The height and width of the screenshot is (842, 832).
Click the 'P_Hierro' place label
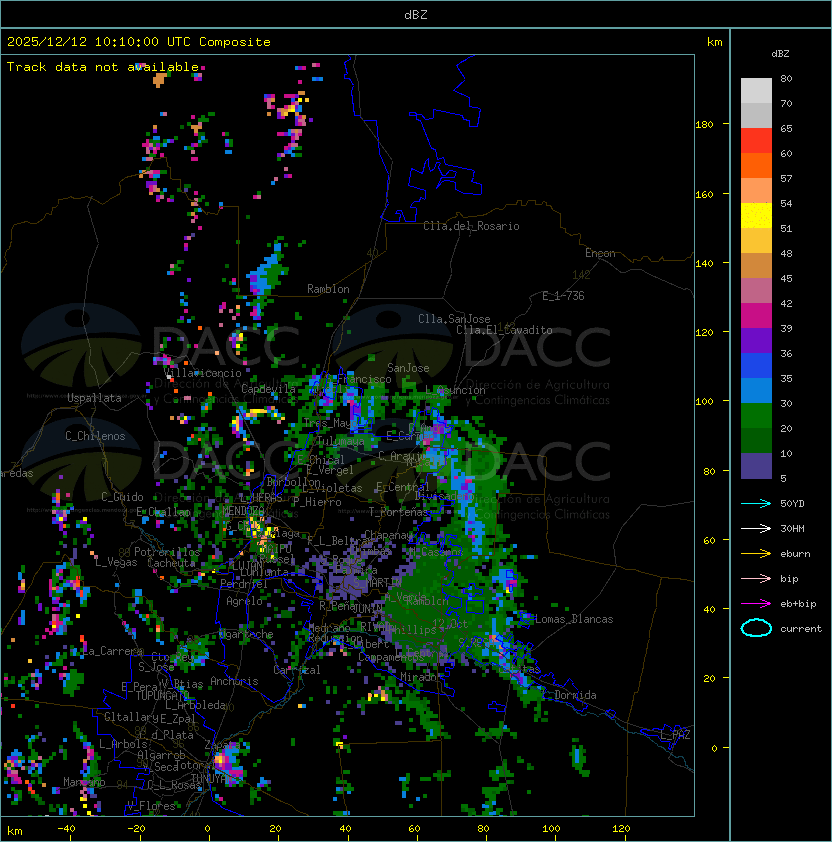click(x=317, y=502)
